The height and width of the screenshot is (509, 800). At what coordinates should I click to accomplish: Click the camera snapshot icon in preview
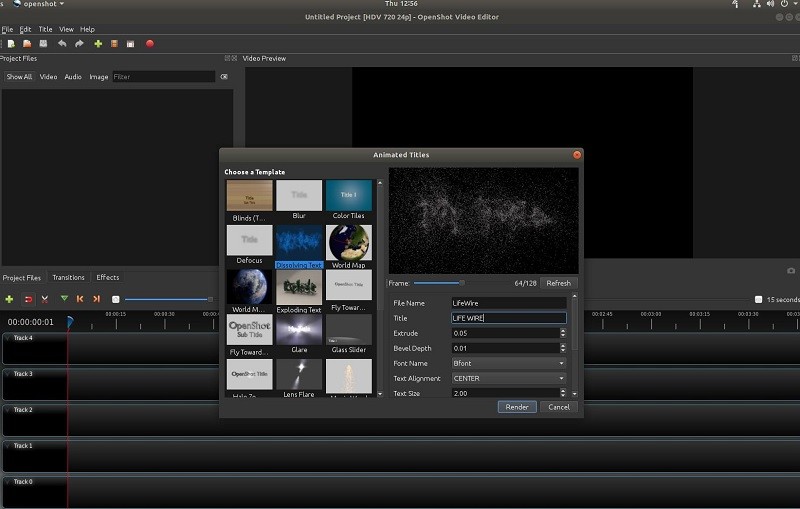(x=791, y=270)
